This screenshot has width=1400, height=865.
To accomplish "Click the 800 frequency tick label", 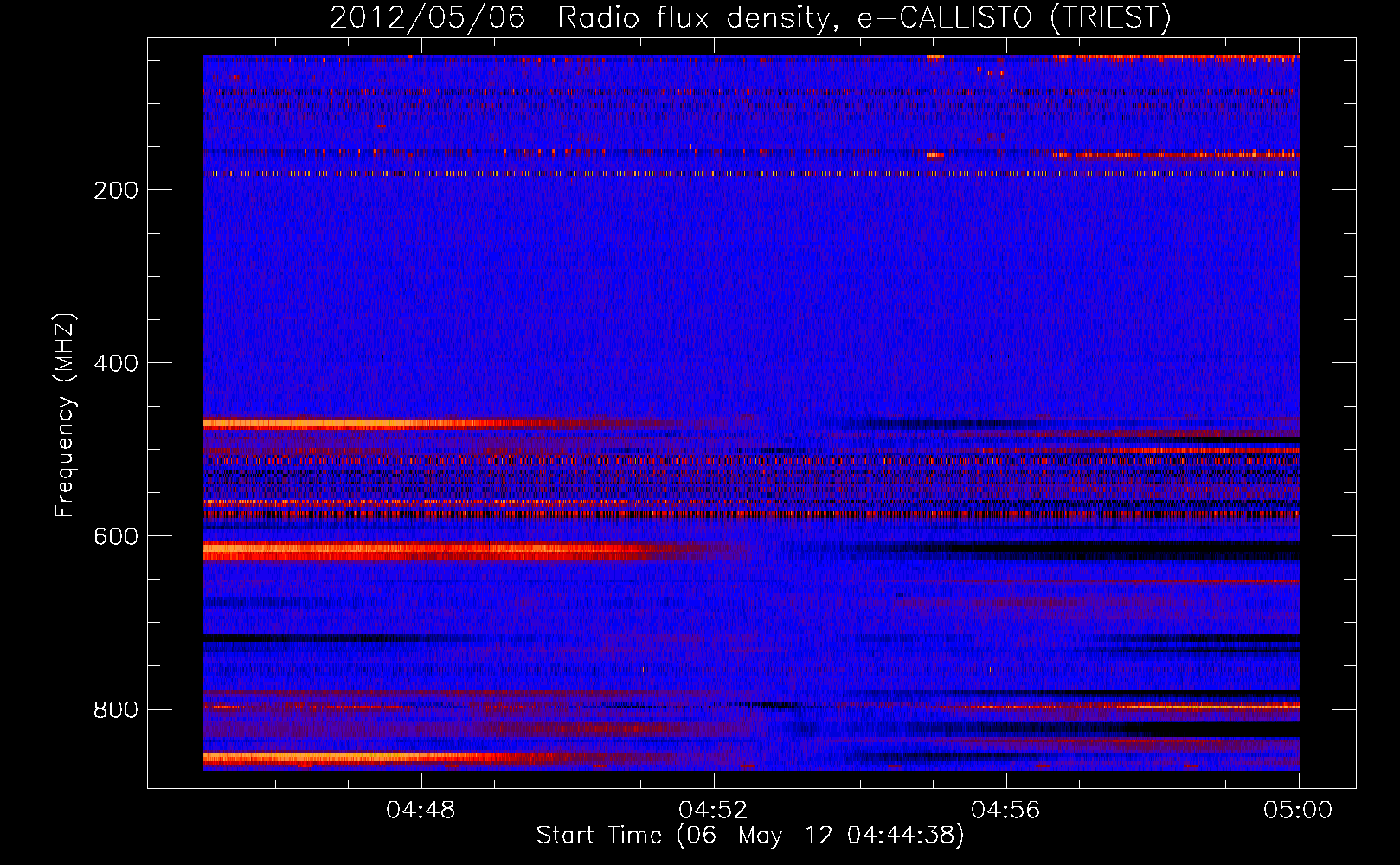I will pos(116,709).
